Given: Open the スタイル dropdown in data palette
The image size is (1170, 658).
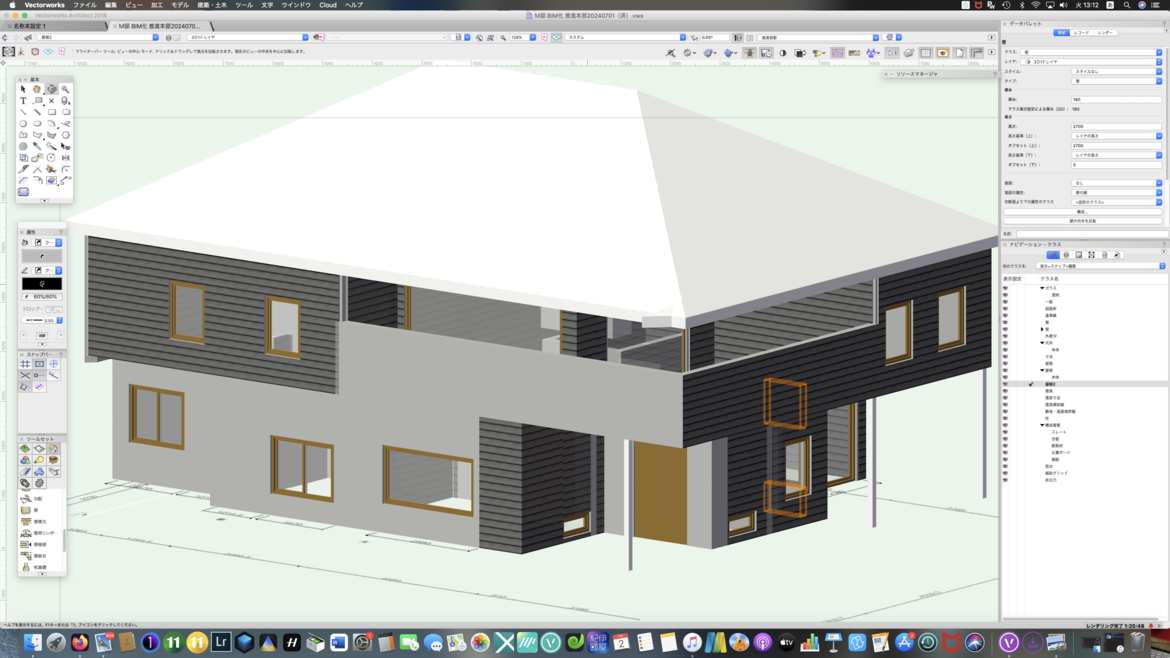Looking at the screenshot, I should tap(1115, 72).
